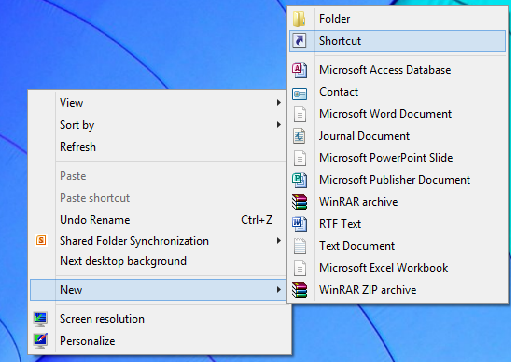Viewport: 511px width, 362px height.
Task: Expand the View submenu arrow
Action: [279, 103]
